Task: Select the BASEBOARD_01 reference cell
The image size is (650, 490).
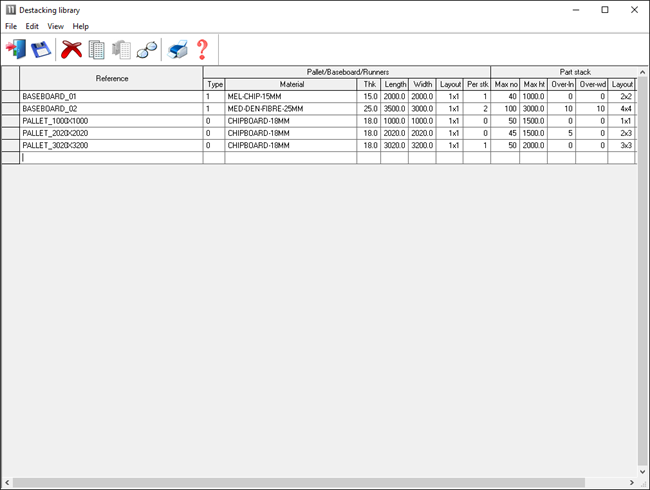Action: tap(110, 96)
